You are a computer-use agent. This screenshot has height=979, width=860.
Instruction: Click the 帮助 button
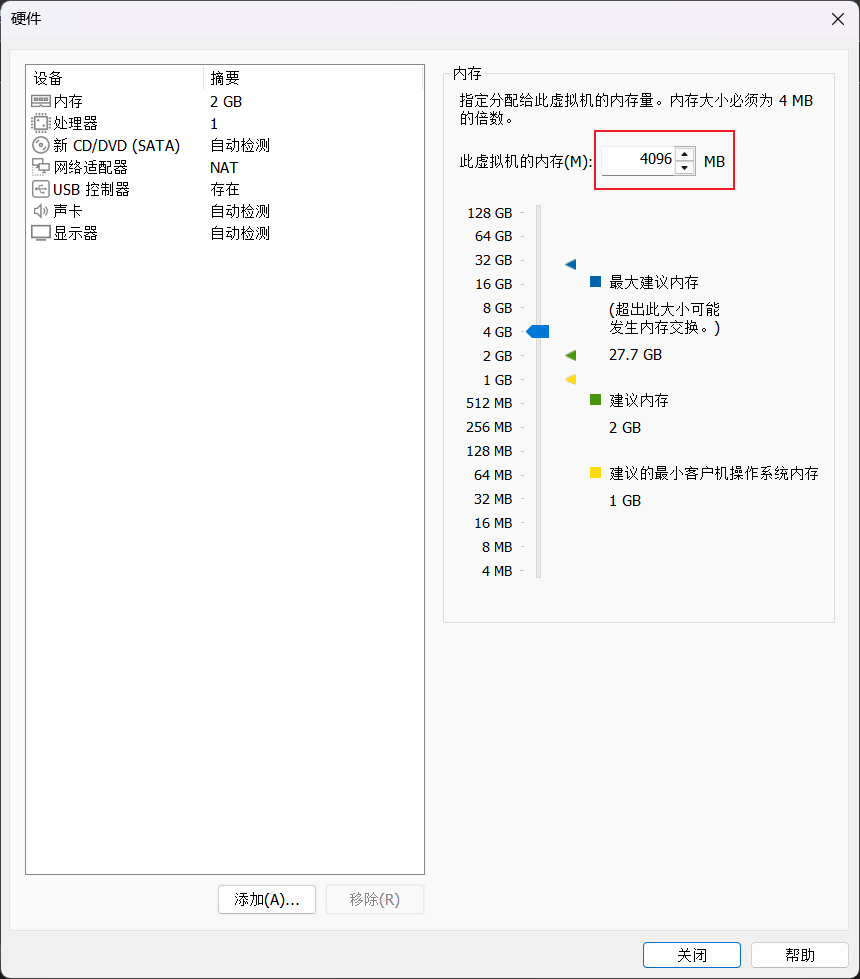click(800, 955)
